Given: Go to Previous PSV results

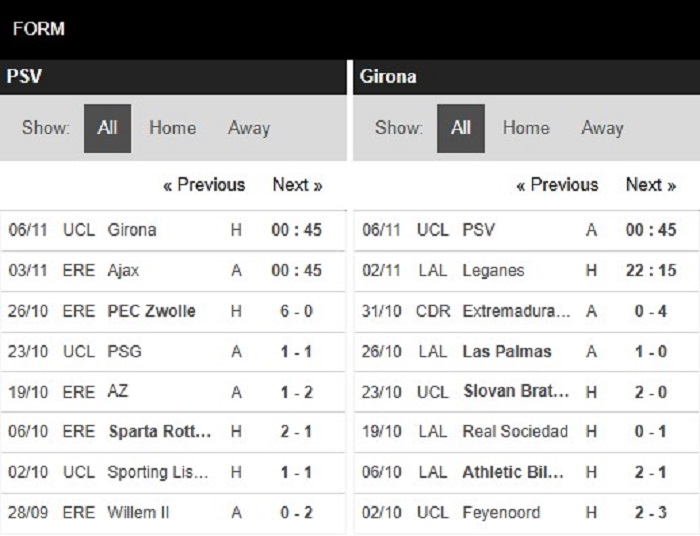Looking at the screenshot, I should [x=204, y=185].
